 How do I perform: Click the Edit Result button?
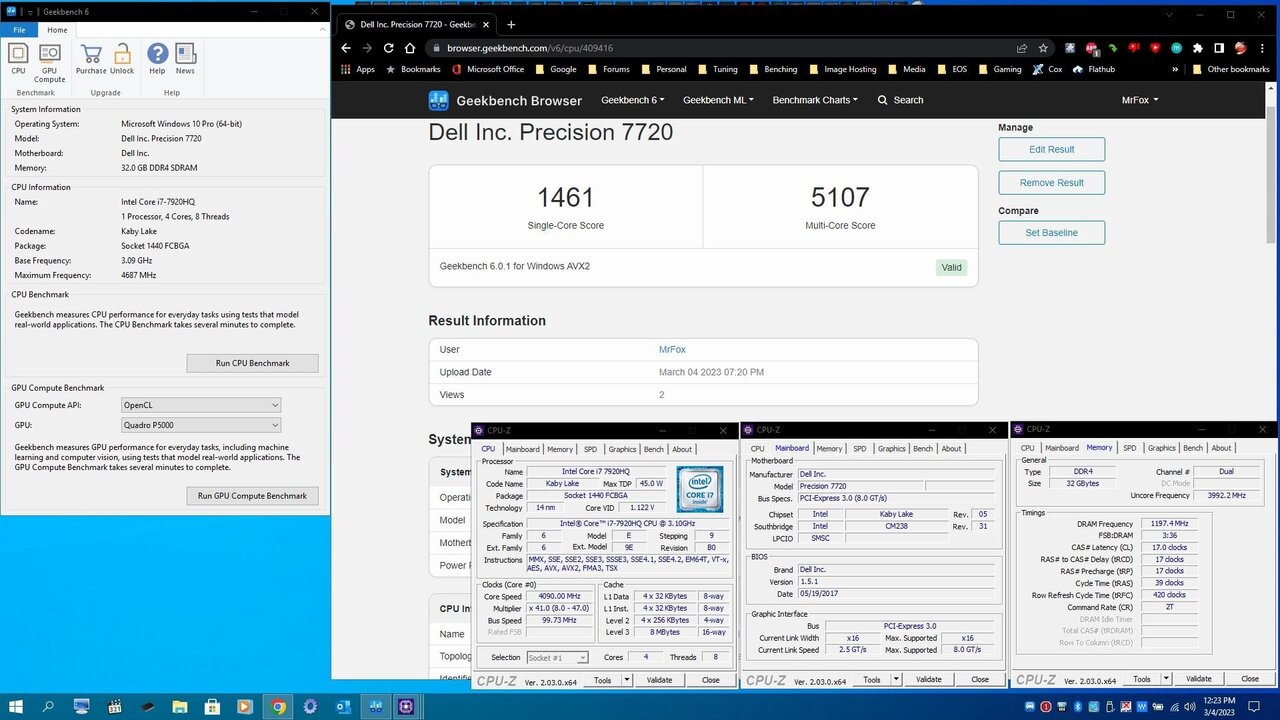click(x=1051, y=149)
